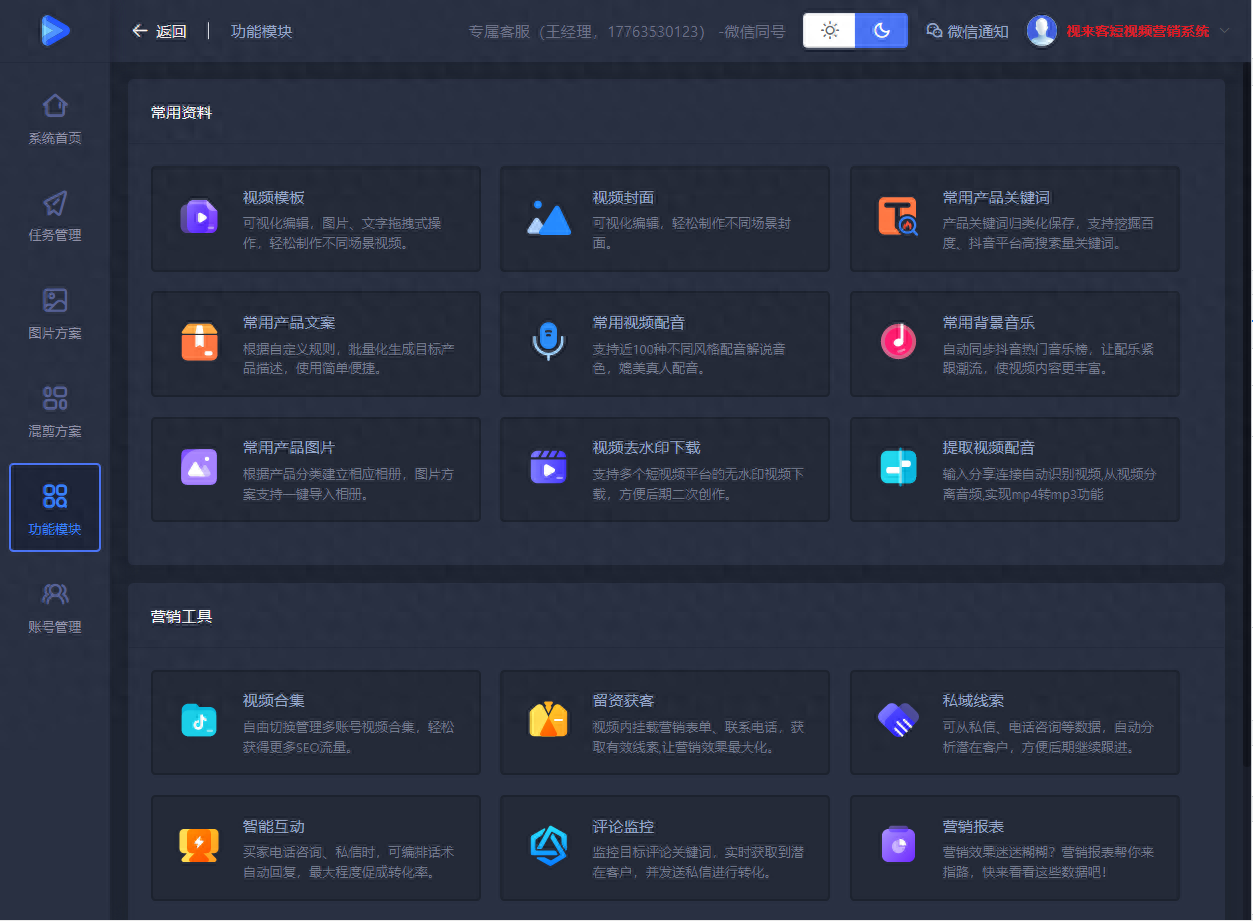Screen dimensions: 1253x921
Task: Click the 常用产品文案 orange box icon
Action: click(199, 341)
